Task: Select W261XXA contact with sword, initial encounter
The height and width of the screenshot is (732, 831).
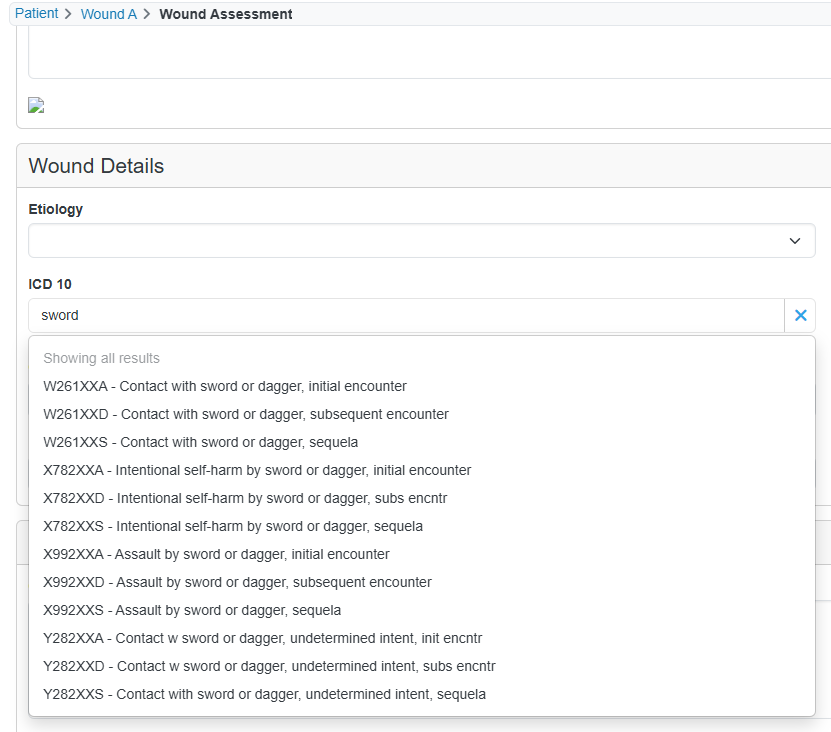Action: [421, 386]
